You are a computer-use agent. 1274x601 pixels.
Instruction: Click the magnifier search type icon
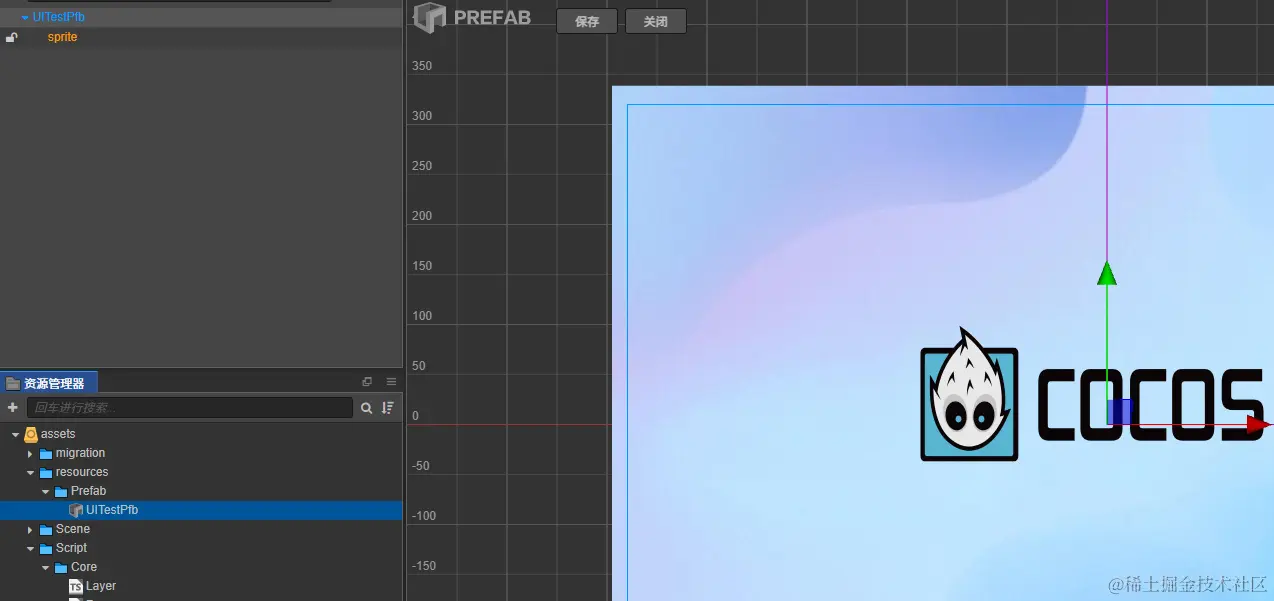(x=366, y=408)
